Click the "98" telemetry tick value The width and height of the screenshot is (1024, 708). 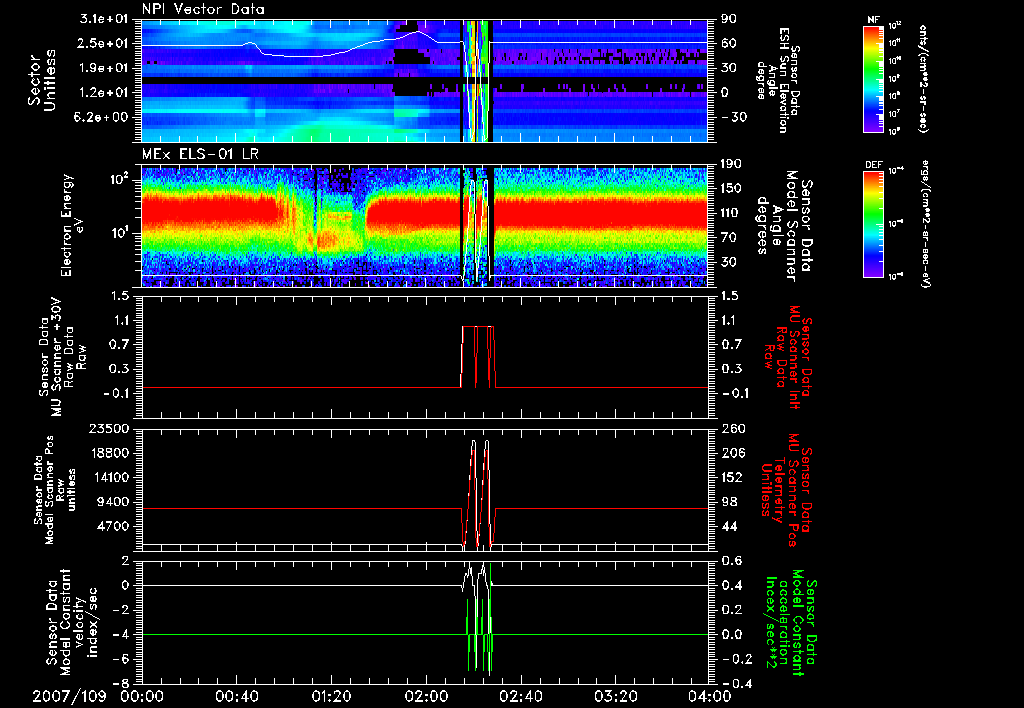(x=730, y=502)
